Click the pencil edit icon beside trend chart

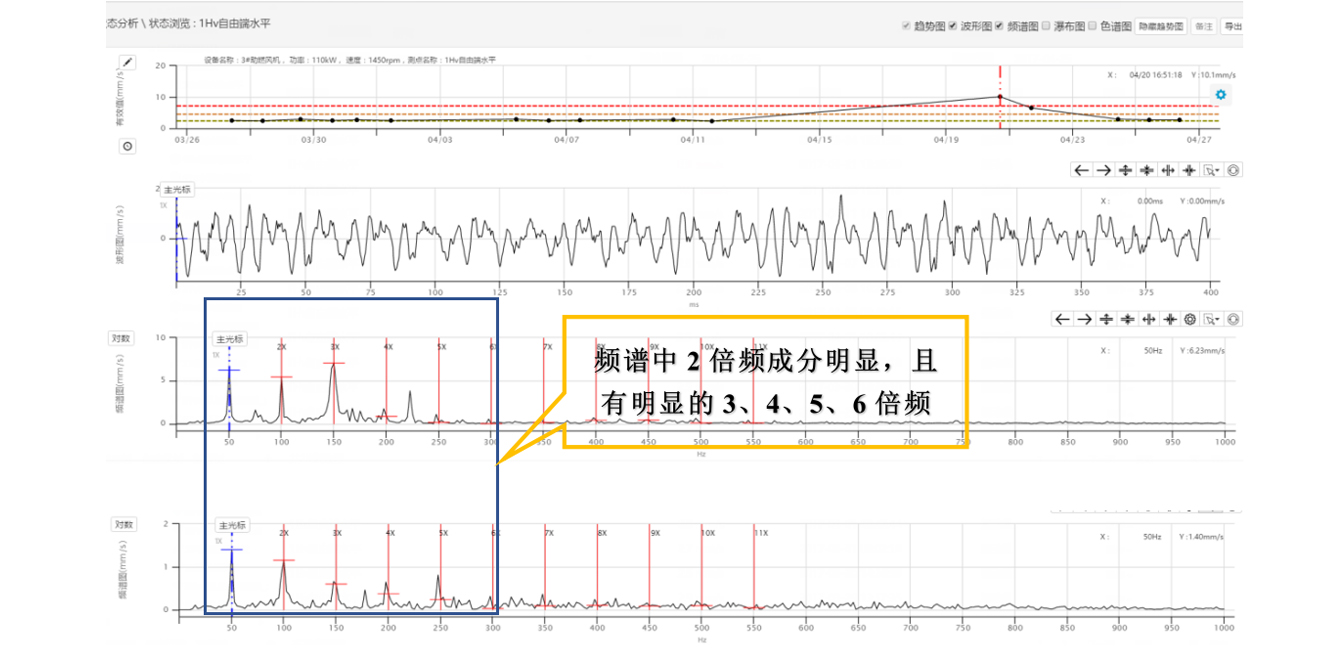click(127, 62)
